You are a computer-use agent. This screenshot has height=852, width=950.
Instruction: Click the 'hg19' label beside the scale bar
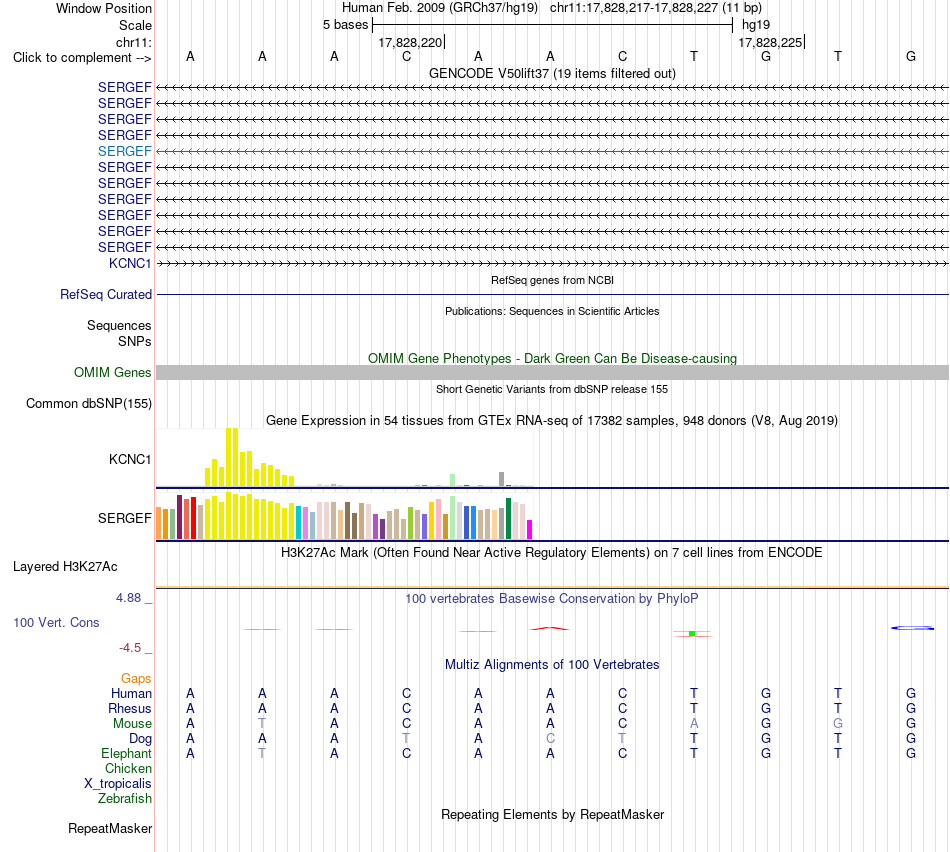pos(756,25)
